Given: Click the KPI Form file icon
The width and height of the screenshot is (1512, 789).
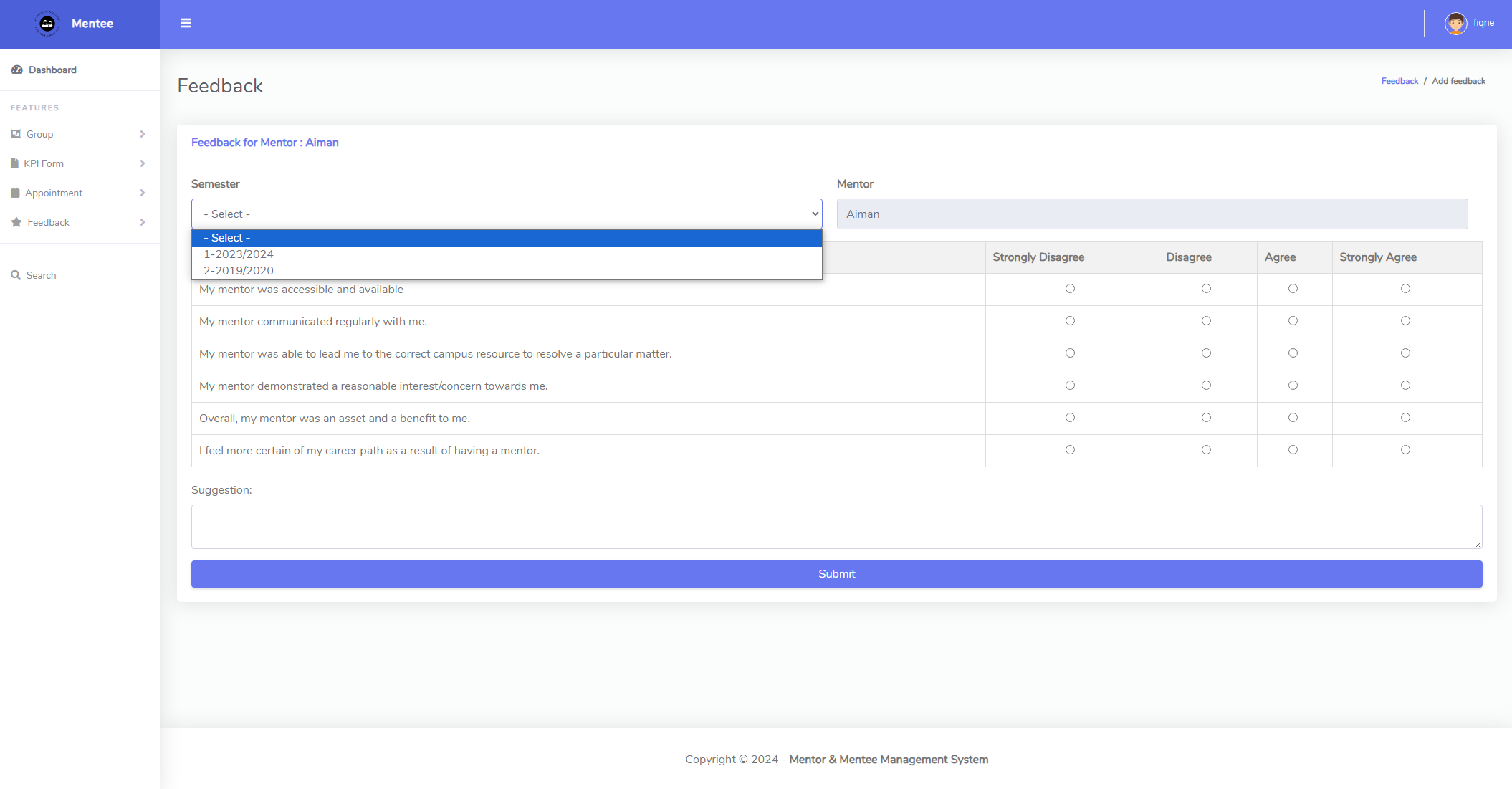Looking at the screenshot, I should point(14,163).
